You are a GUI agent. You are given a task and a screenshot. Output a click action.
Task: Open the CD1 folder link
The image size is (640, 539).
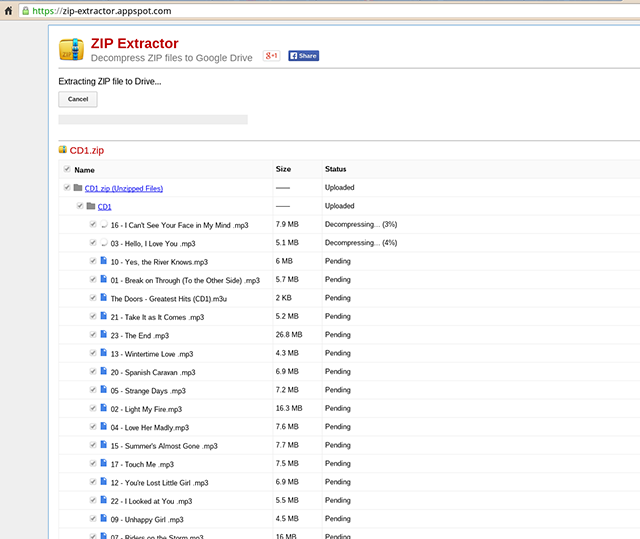pos(104,207)
